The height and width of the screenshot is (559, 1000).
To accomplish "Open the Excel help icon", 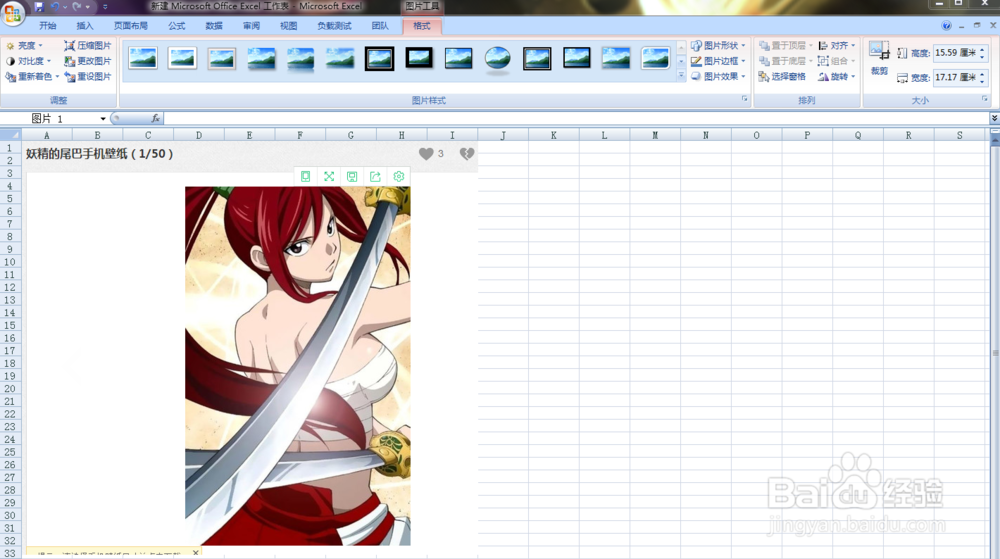I will pyautogui.click(x=946, y=26).
